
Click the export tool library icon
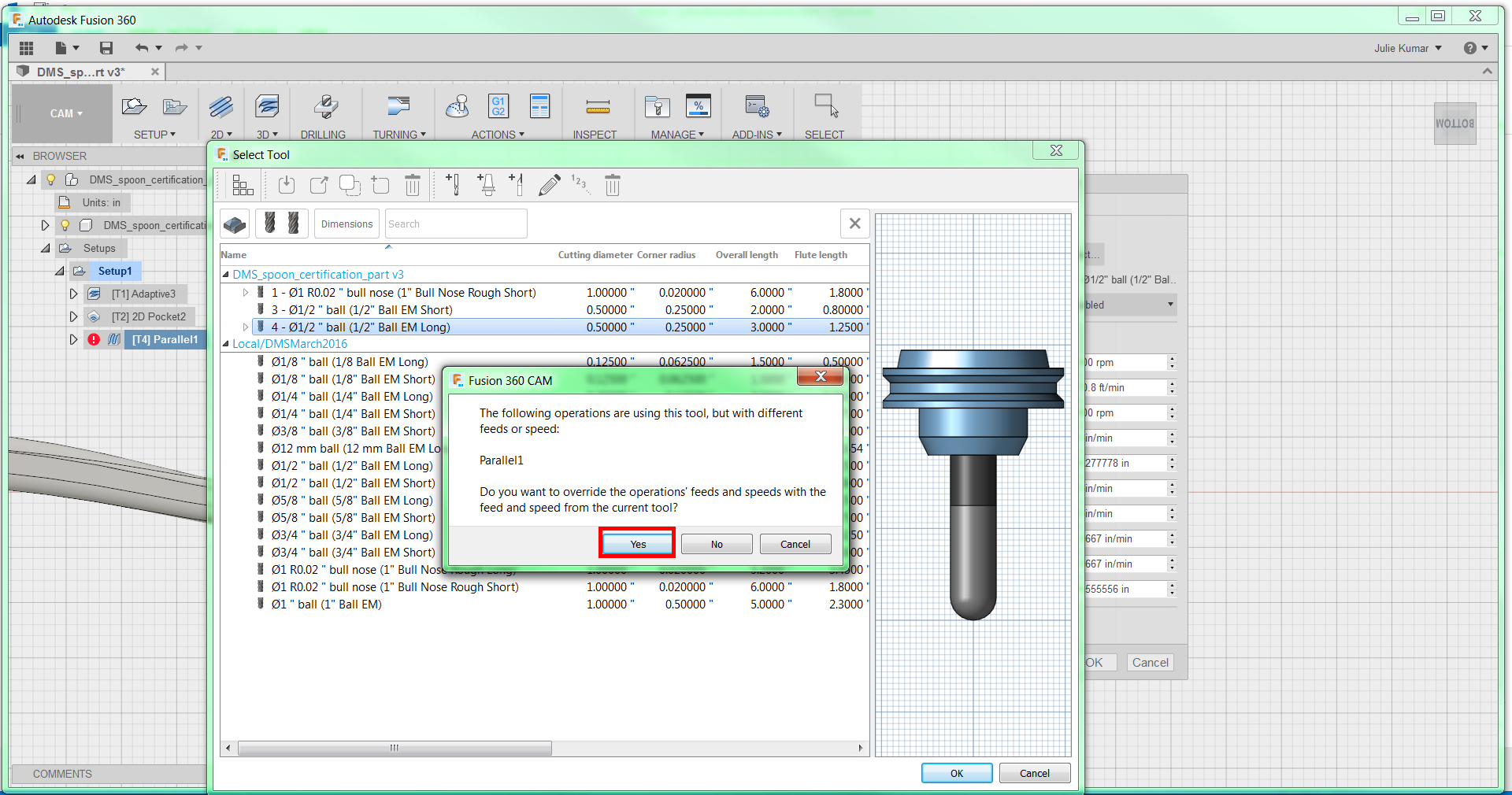[318, 186]
